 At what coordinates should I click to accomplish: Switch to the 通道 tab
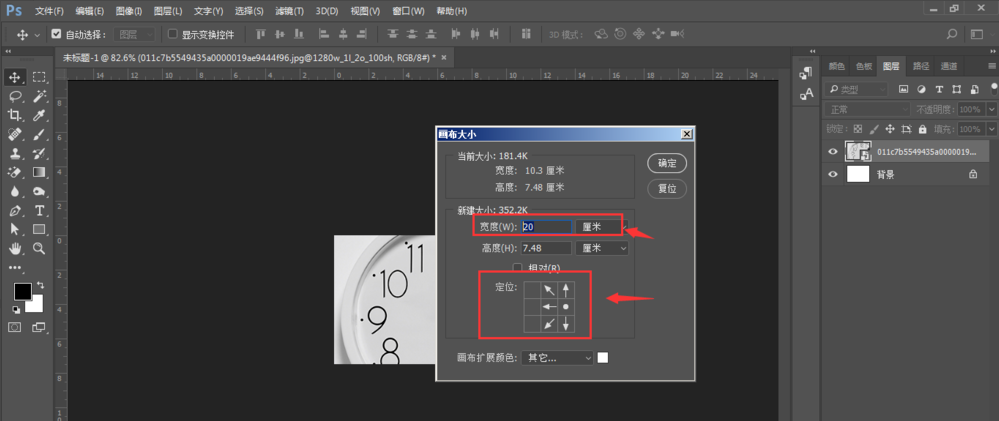point(948,66)
